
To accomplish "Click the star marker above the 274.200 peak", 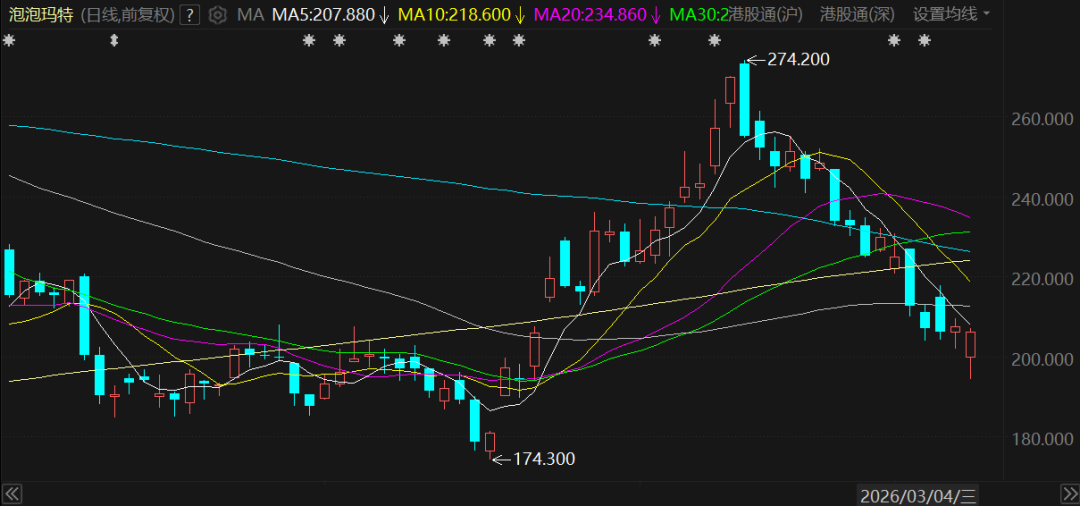I will tap(715, 41).
